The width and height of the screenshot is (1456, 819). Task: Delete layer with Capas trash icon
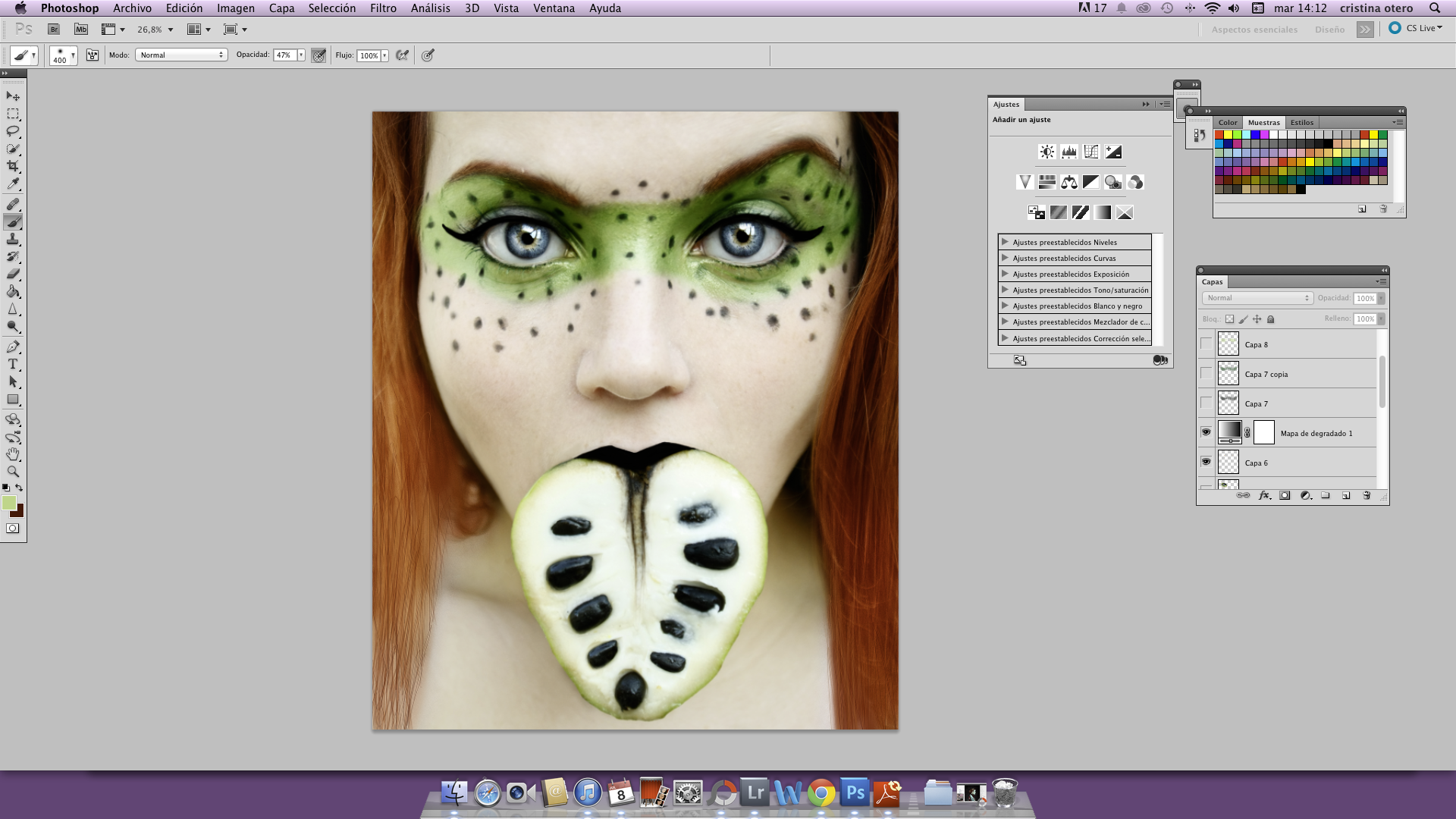point(1367,496)
